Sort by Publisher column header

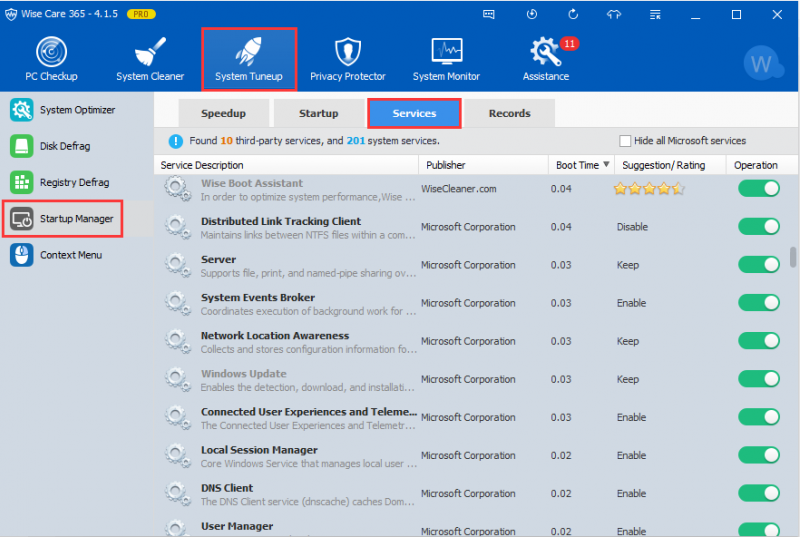click(483, 165)
